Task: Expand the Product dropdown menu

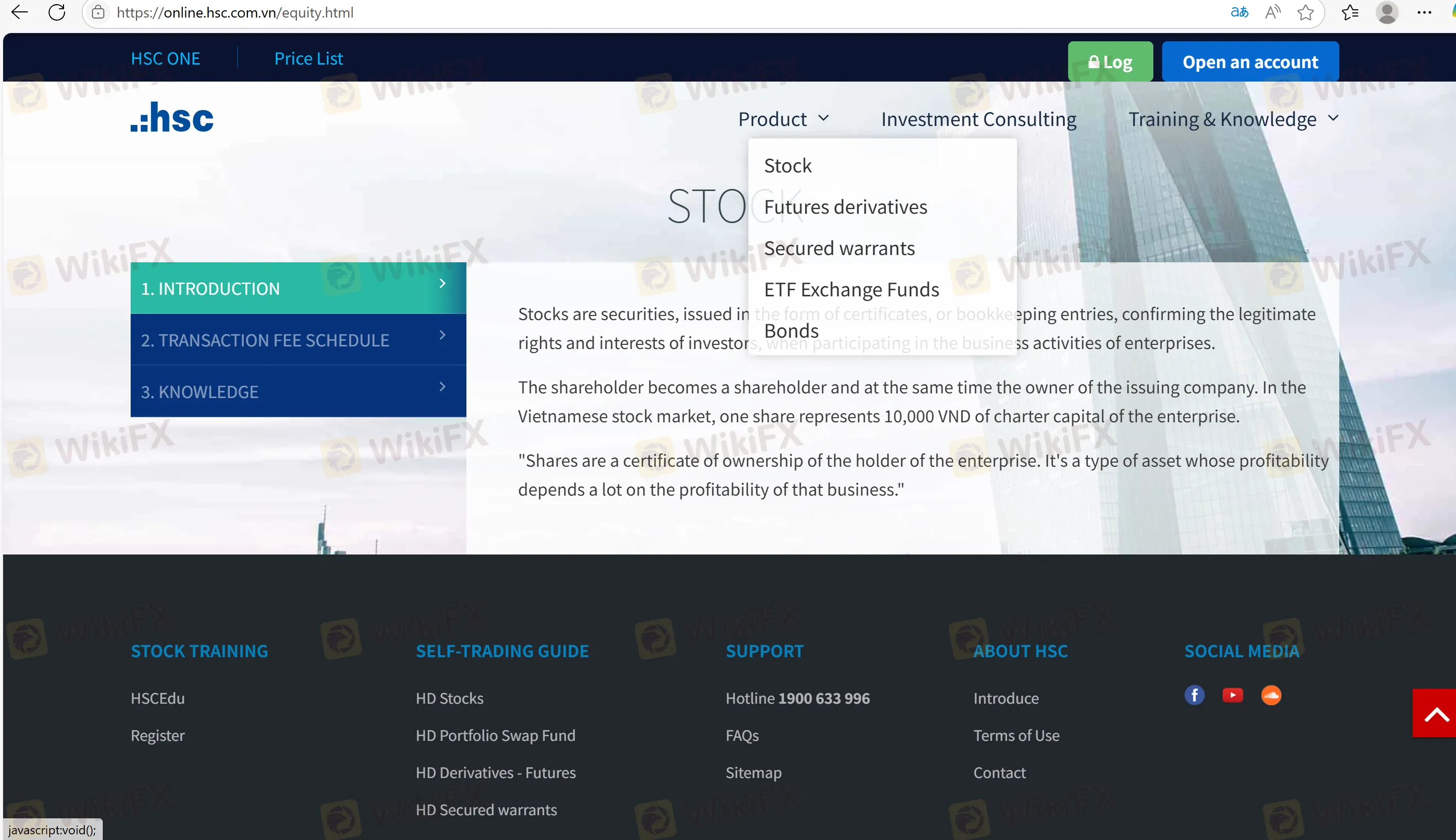Action: tap(783, 119)
